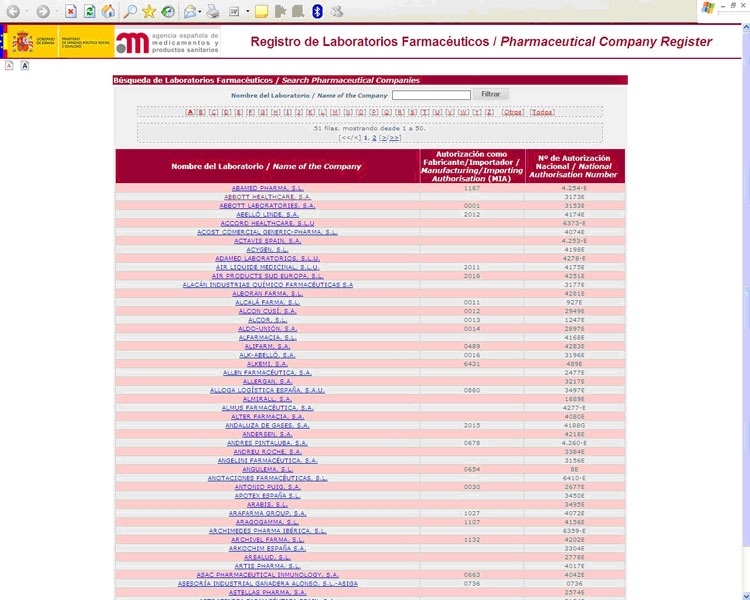Open ABAMED PHARMA, S.L. company link
This screenshot has width=750, height=600.
click(x=267, y=188)
